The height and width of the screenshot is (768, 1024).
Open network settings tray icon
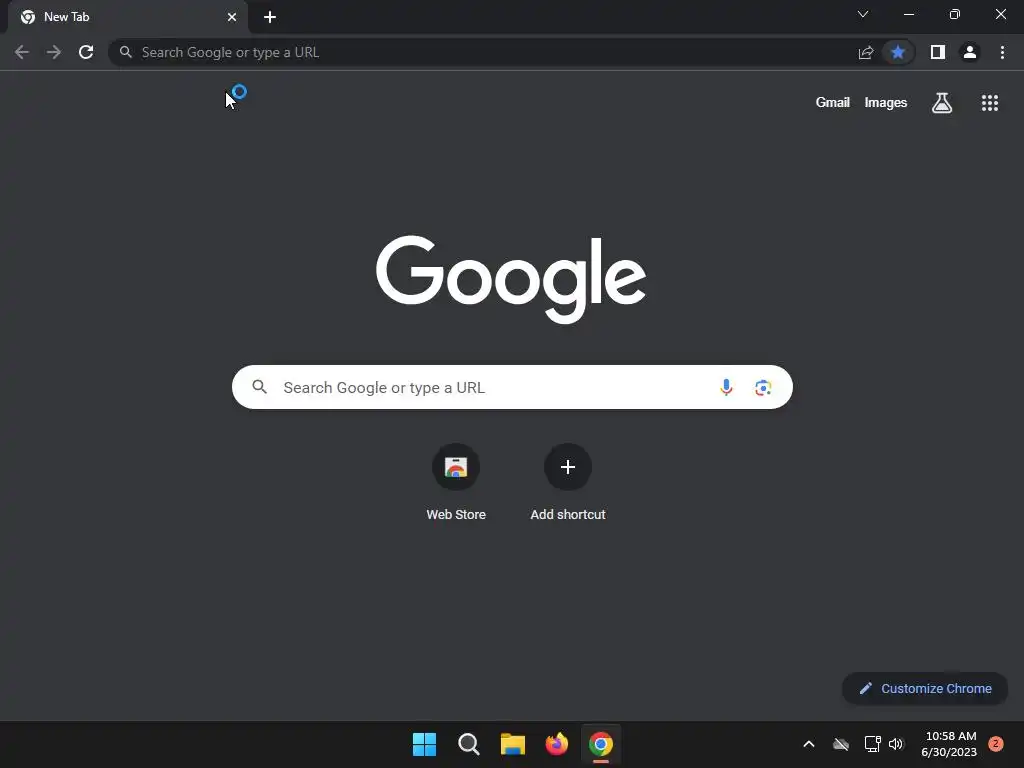(x=872, y=744)
